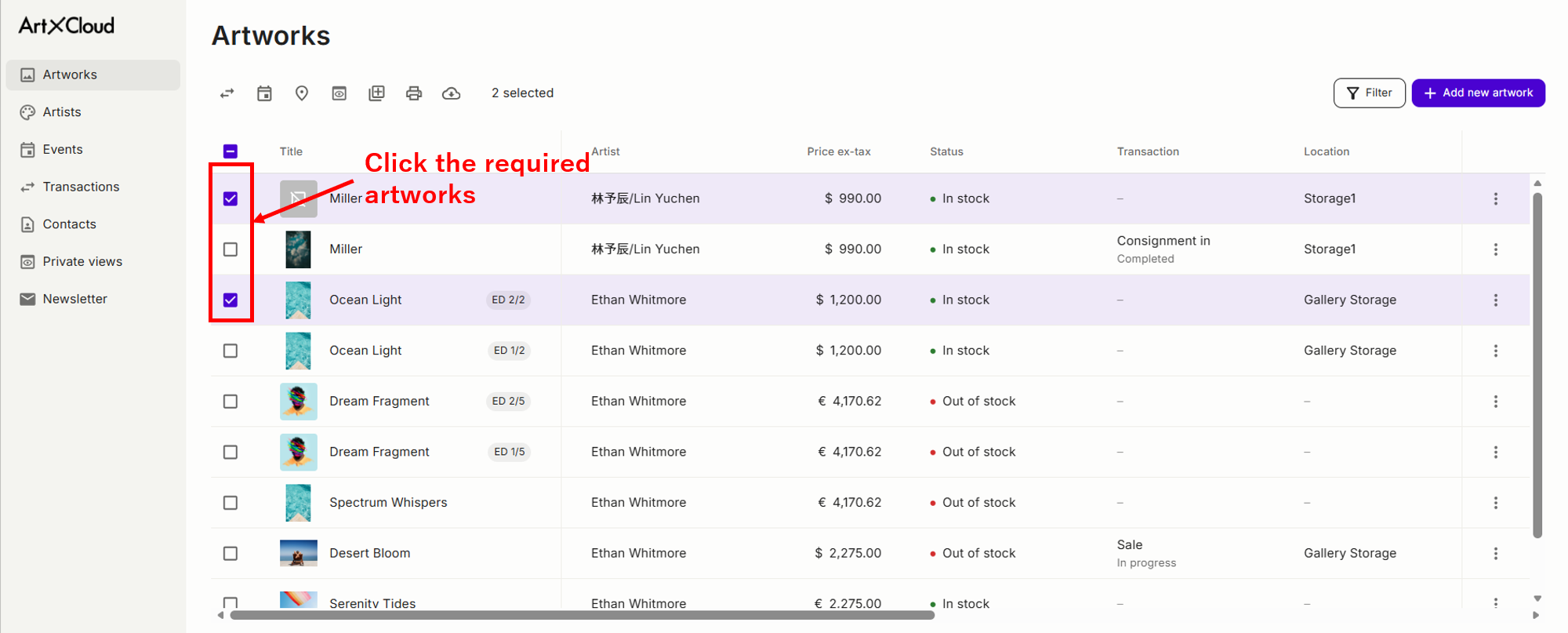This screenshot has width=1568, height=633.
Task: Click the Status column header
Action: [x=946, y=151]
